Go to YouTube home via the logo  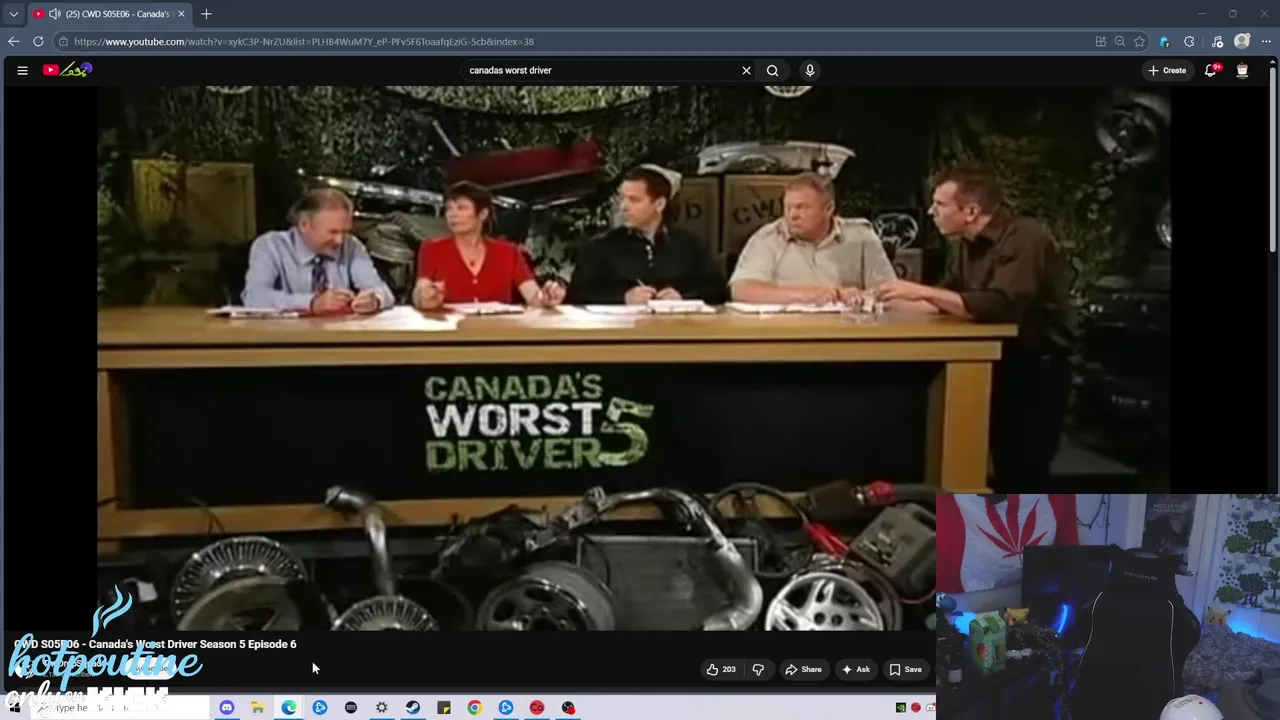pos(67,70)
